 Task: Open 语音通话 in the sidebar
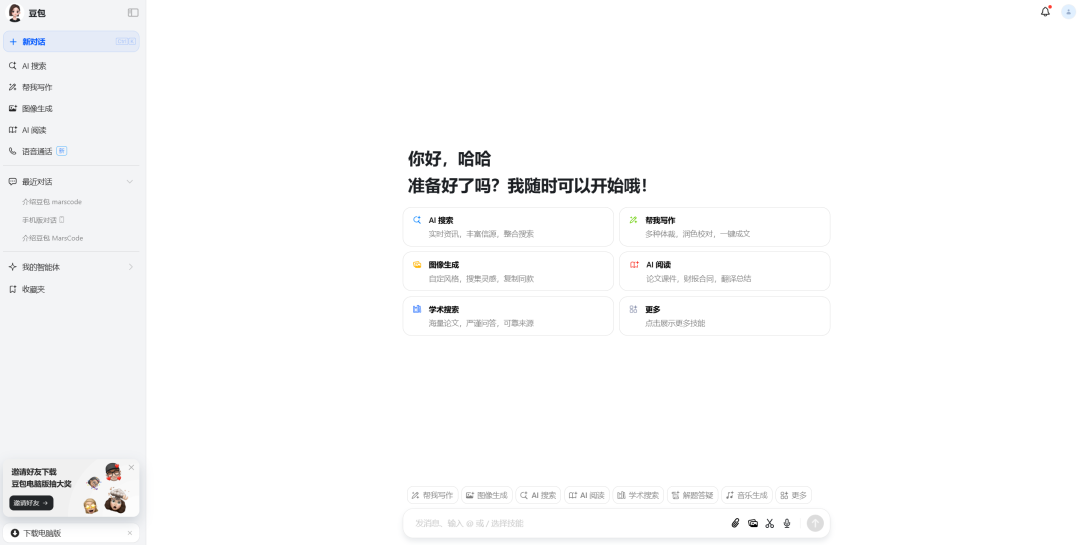click(x=72, y=152)
